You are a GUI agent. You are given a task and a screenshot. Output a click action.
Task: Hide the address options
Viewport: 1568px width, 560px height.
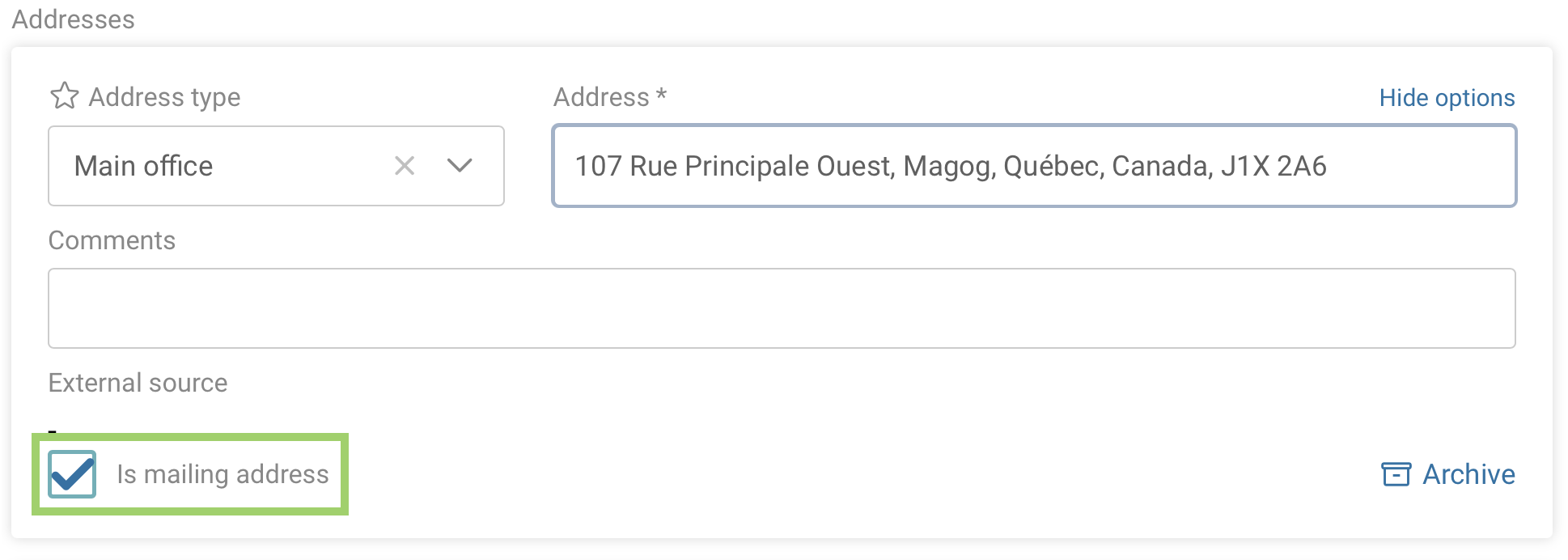point(1447,98)
